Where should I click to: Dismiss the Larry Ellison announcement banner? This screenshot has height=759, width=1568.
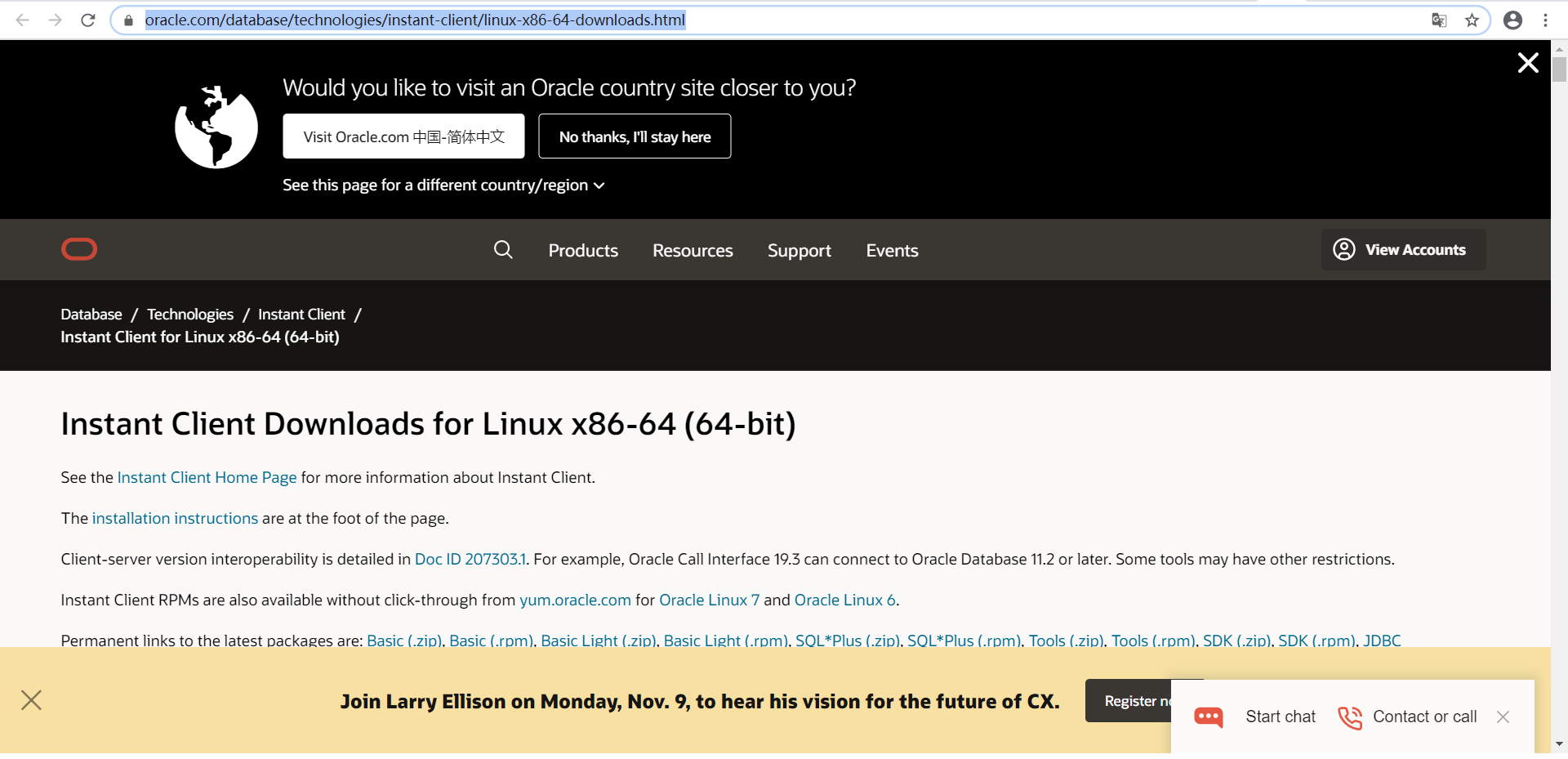(x=31, y=700)
